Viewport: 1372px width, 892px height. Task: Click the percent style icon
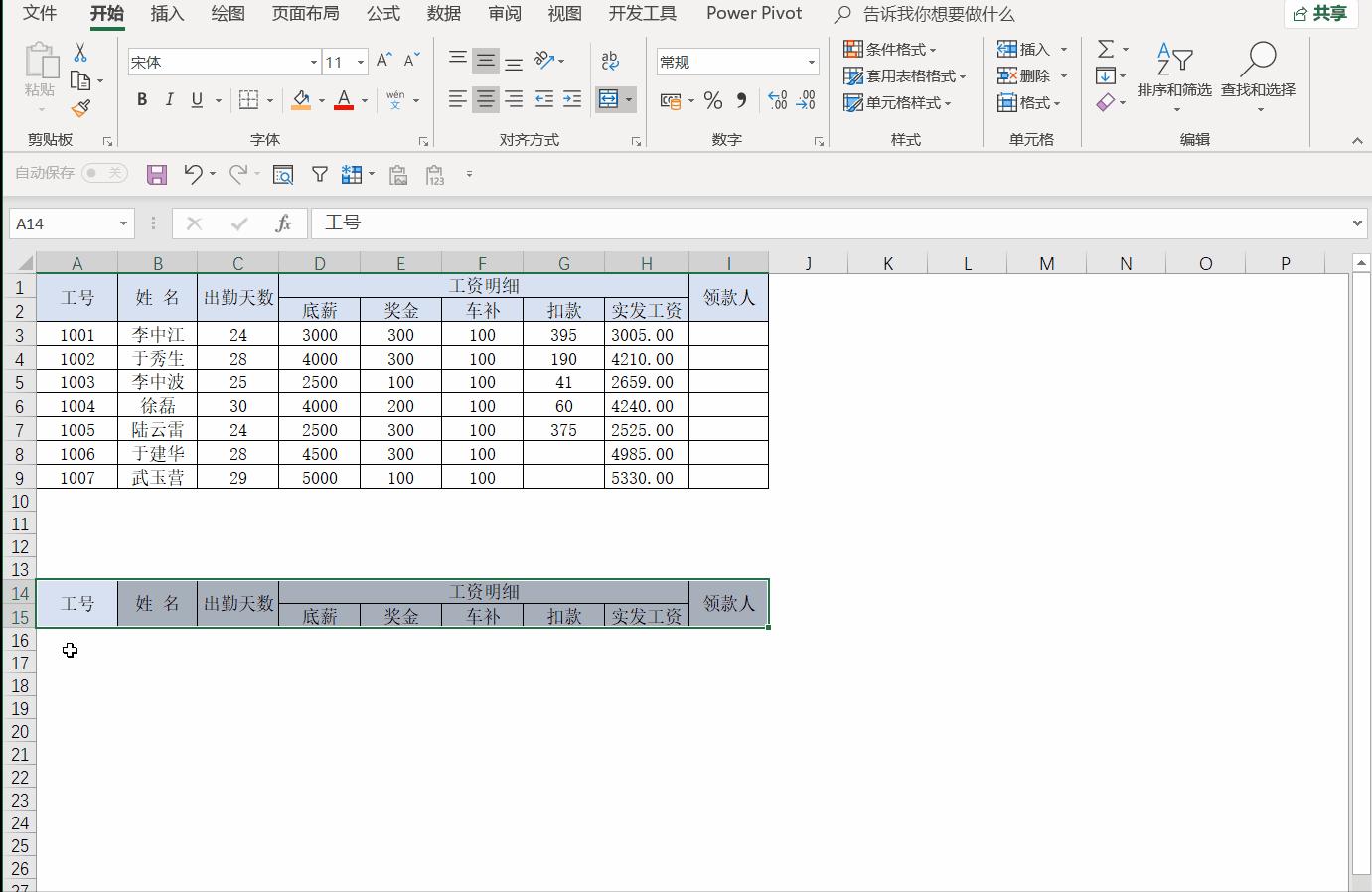click(x=711, y=99)
